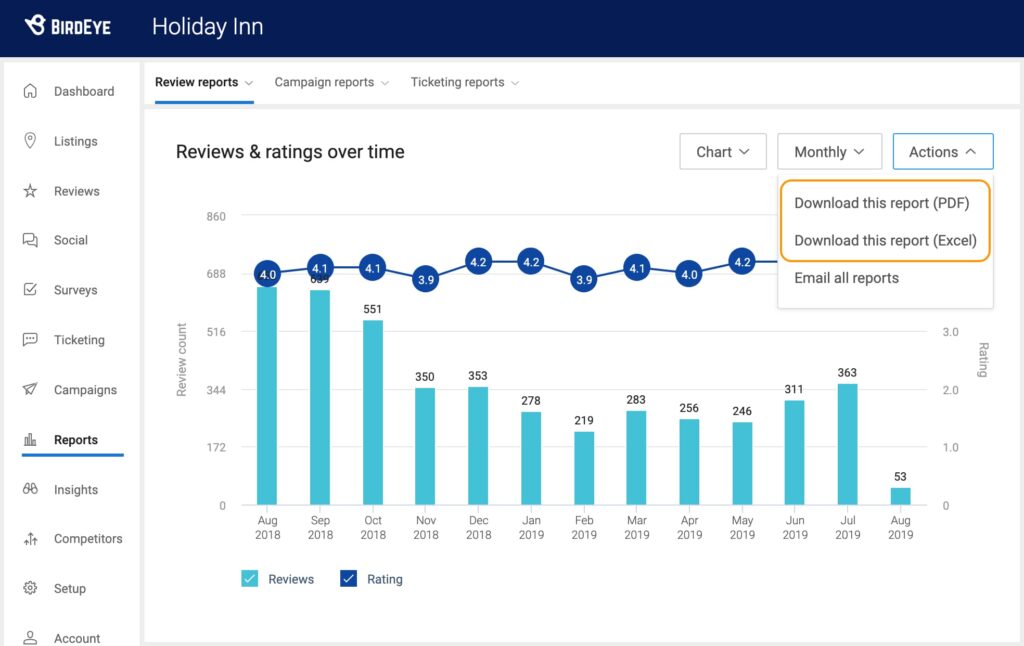Open Competitors in sidebar
Viewport: 1024px width, 646px height.
pyautogui.click(x=88, y=539)
